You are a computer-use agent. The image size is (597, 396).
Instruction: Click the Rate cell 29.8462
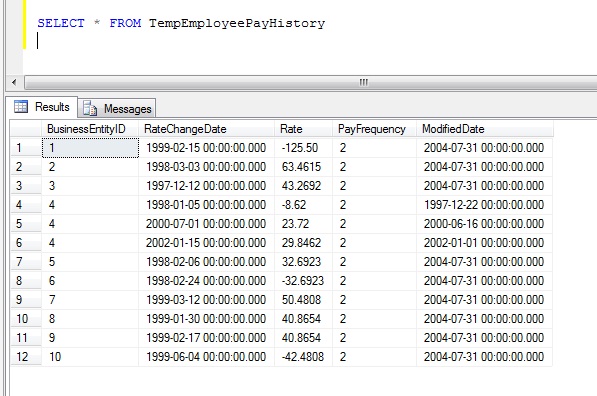[x=303, y=243]
